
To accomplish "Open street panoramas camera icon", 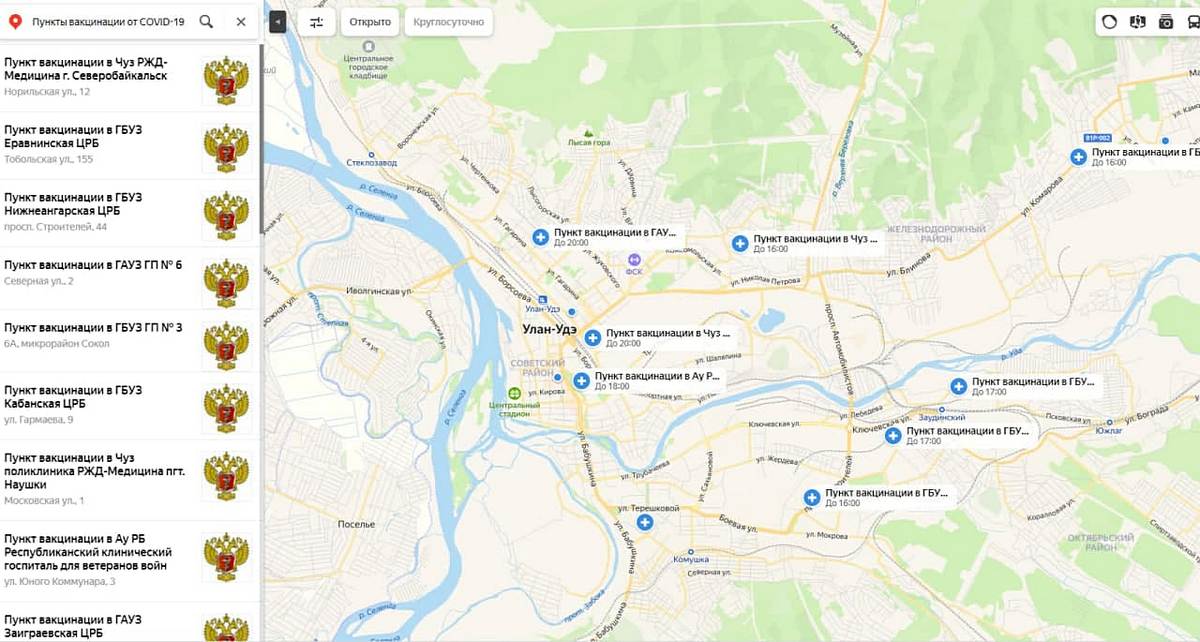I will point(1166,21).
